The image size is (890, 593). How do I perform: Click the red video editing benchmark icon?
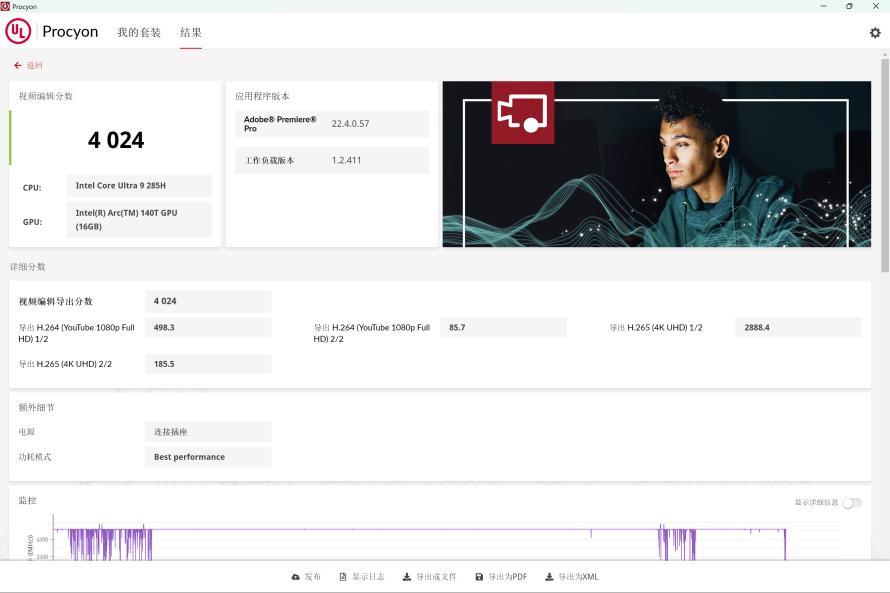(523, 112)
